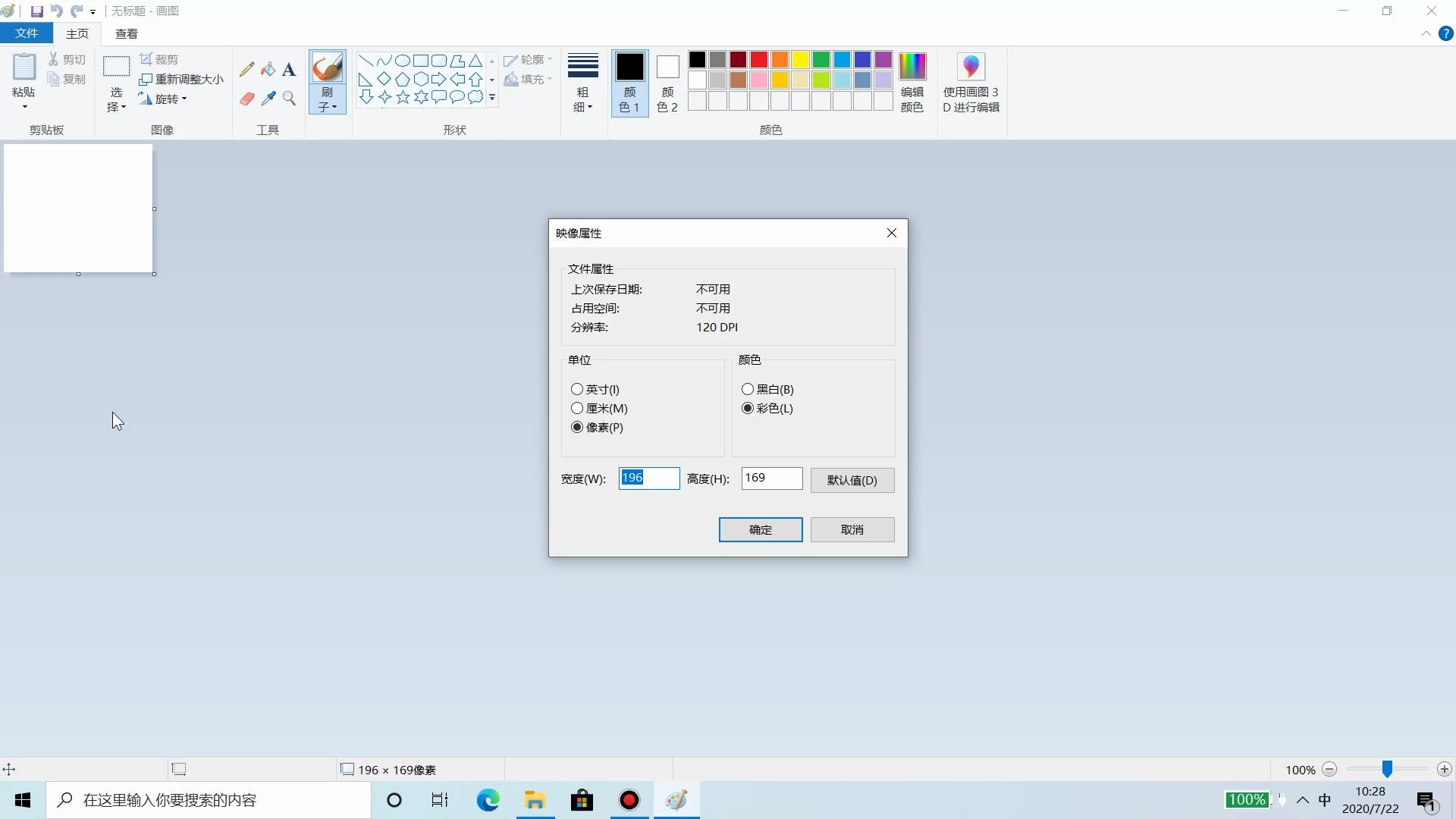
Task: Select Color (彩色) option
Action: click(748, 408)
